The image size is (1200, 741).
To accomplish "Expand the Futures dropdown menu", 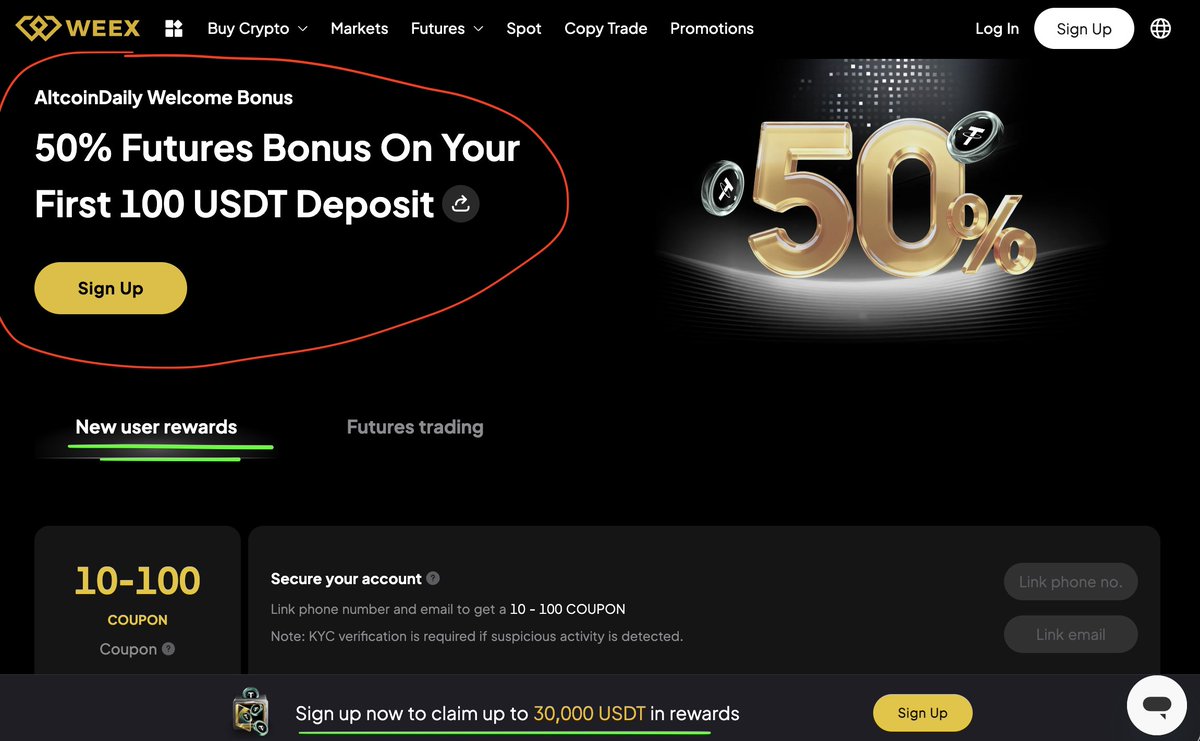I will [x=447, y=28].
